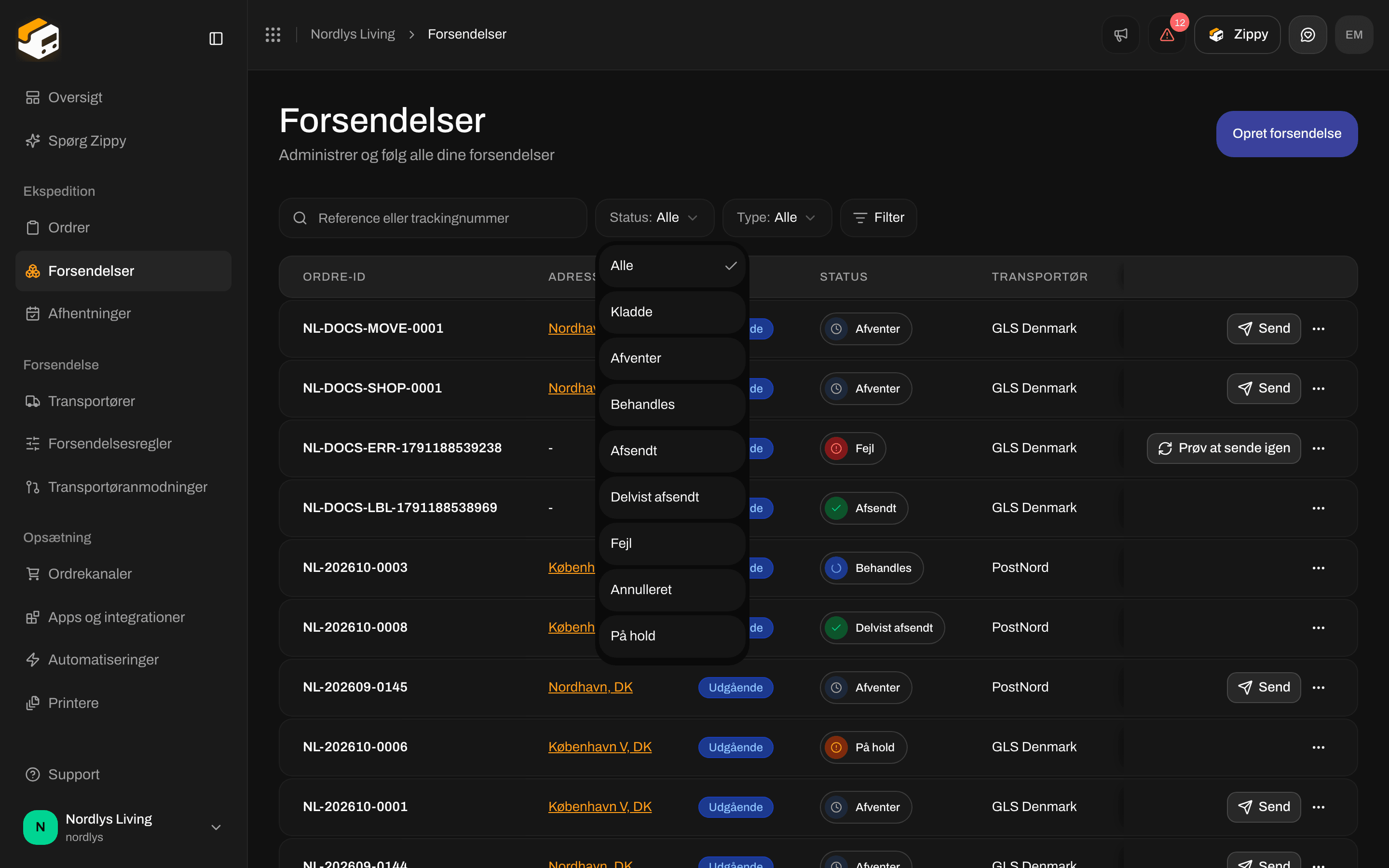Open more options for NL-202610-0003
Image resolution: width=1389 pixels, height=868 pixels.
pyautogui.click(x=1319, y=568)
